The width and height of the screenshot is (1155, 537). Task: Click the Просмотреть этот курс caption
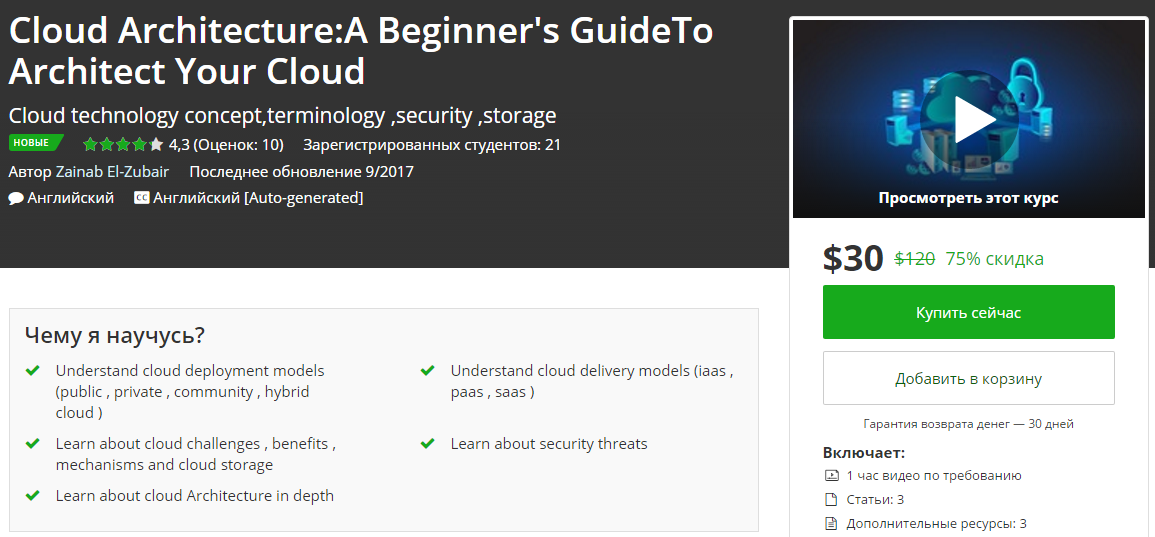click(968, 198)
